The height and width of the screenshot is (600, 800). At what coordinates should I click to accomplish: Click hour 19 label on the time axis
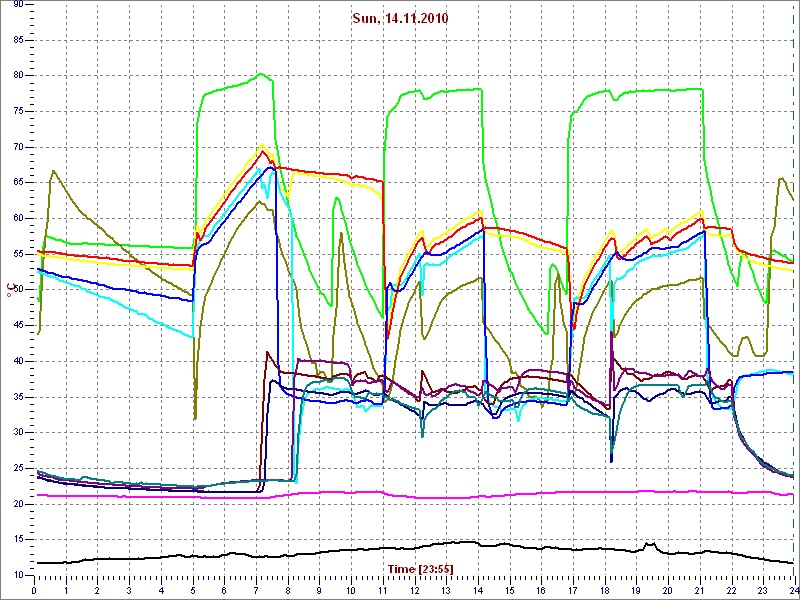(x=636, y=590)
